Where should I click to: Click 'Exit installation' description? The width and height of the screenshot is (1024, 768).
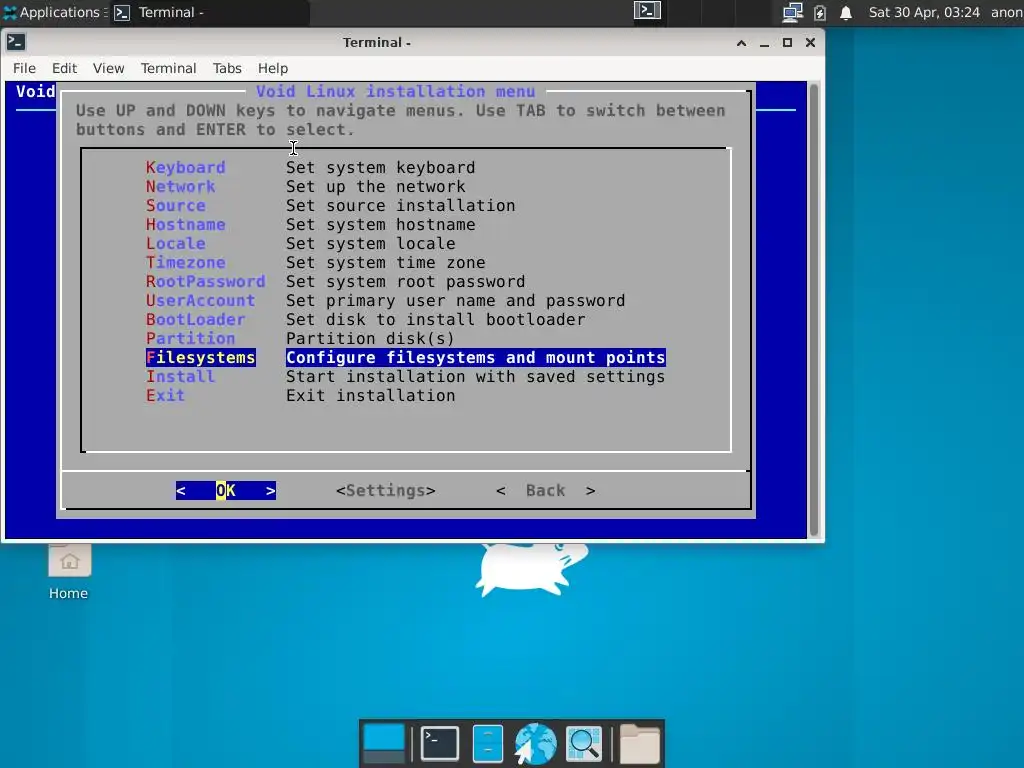pos(370,395)
